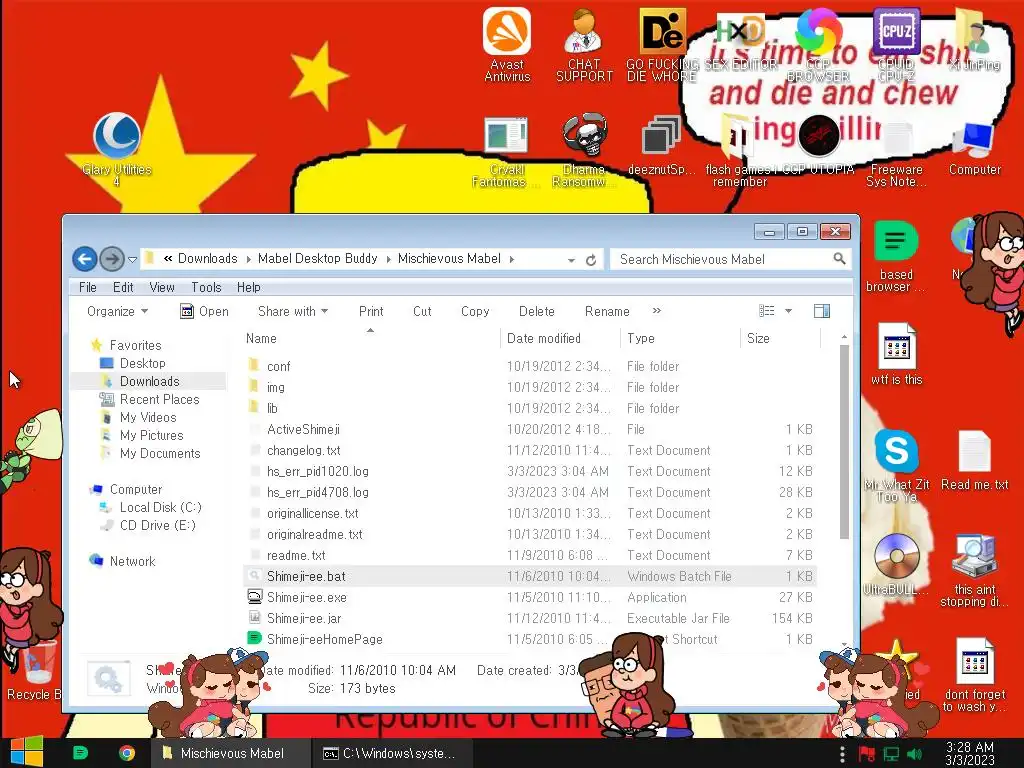Select Network in the navigation pane

tap(132, 561)
